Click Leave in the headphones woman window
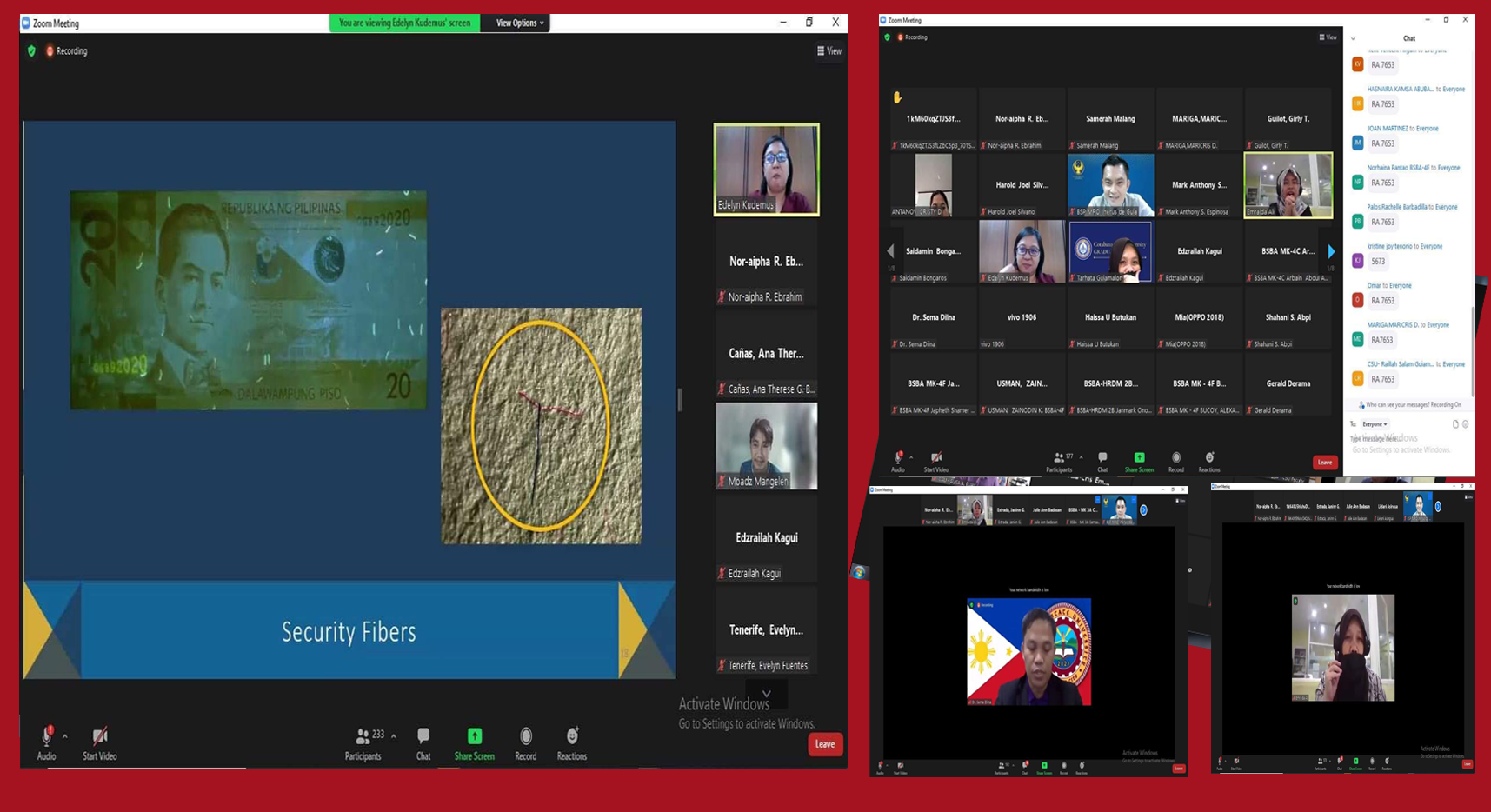Viewport: 1491px width, 812px height. [1468, 764]
